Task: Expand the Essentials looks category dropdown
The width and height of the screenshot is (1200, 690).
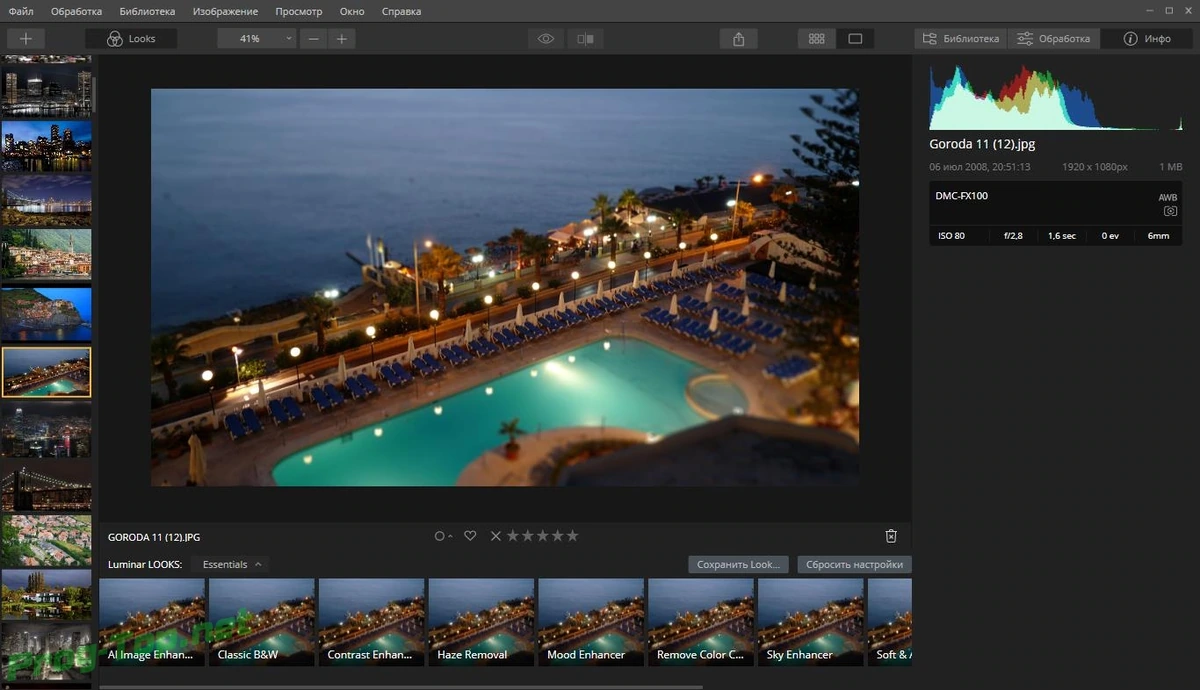Action: click(230, 564)
